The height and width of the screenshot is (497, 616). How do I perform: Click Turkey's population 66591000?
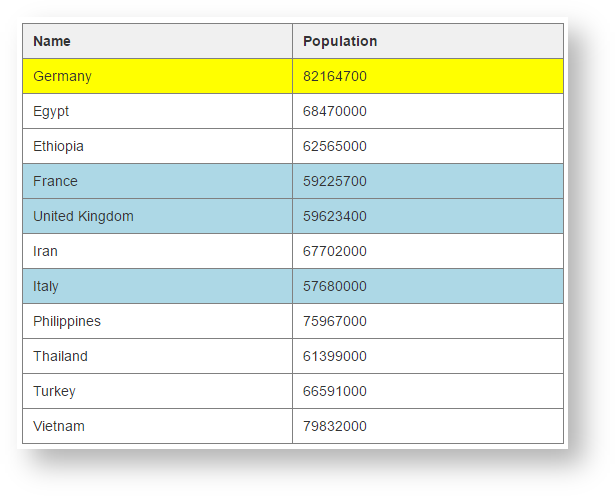coord(335,391)
